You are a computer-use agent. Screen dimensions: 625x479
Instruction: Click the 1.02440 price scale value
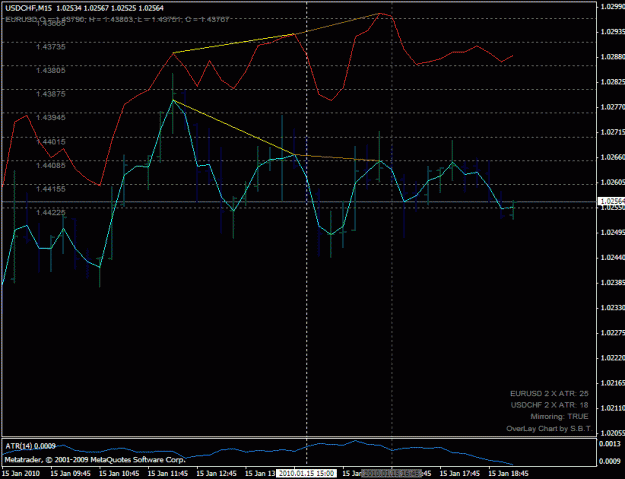point(612,257)
